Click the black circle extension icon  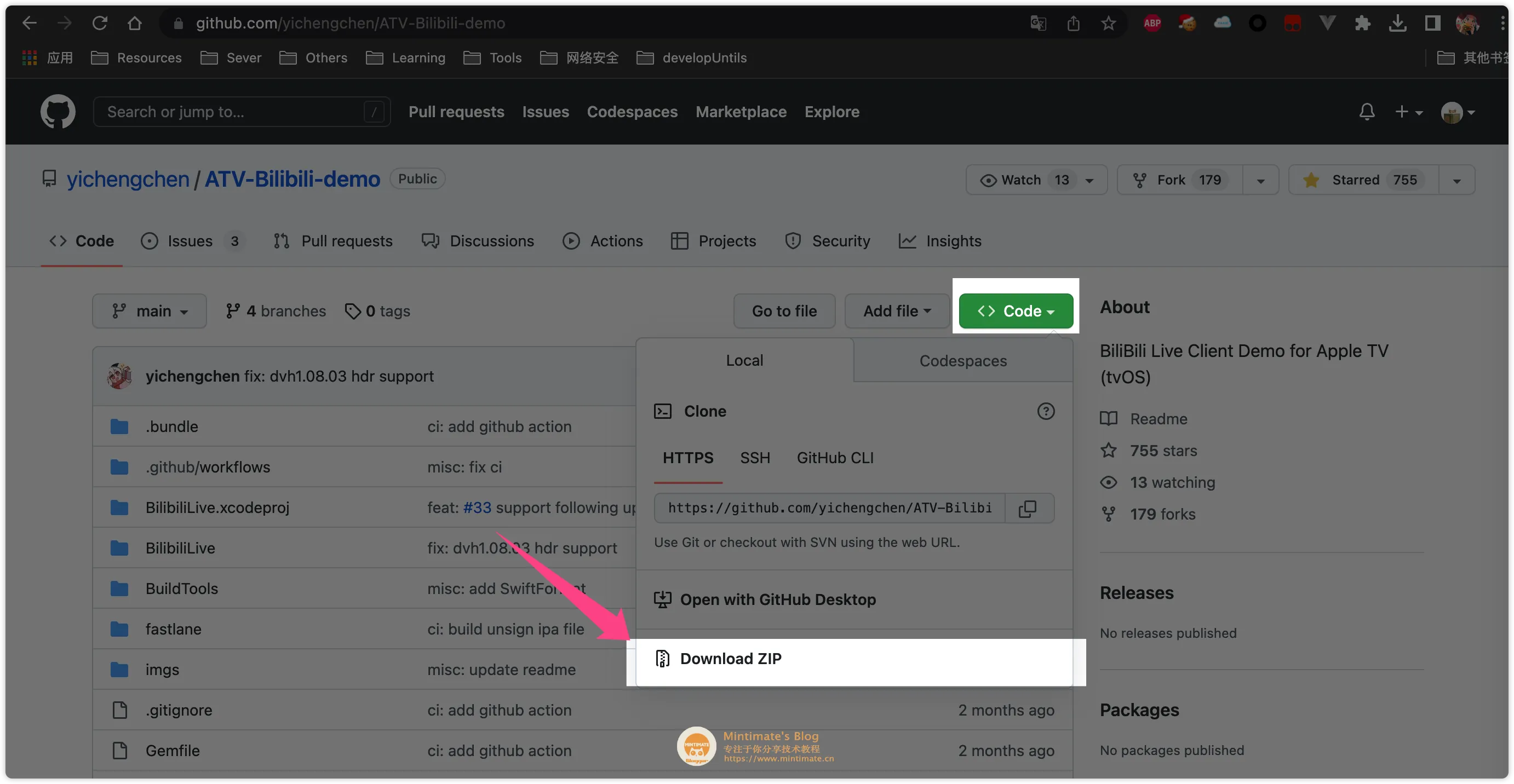(1257, 23)
